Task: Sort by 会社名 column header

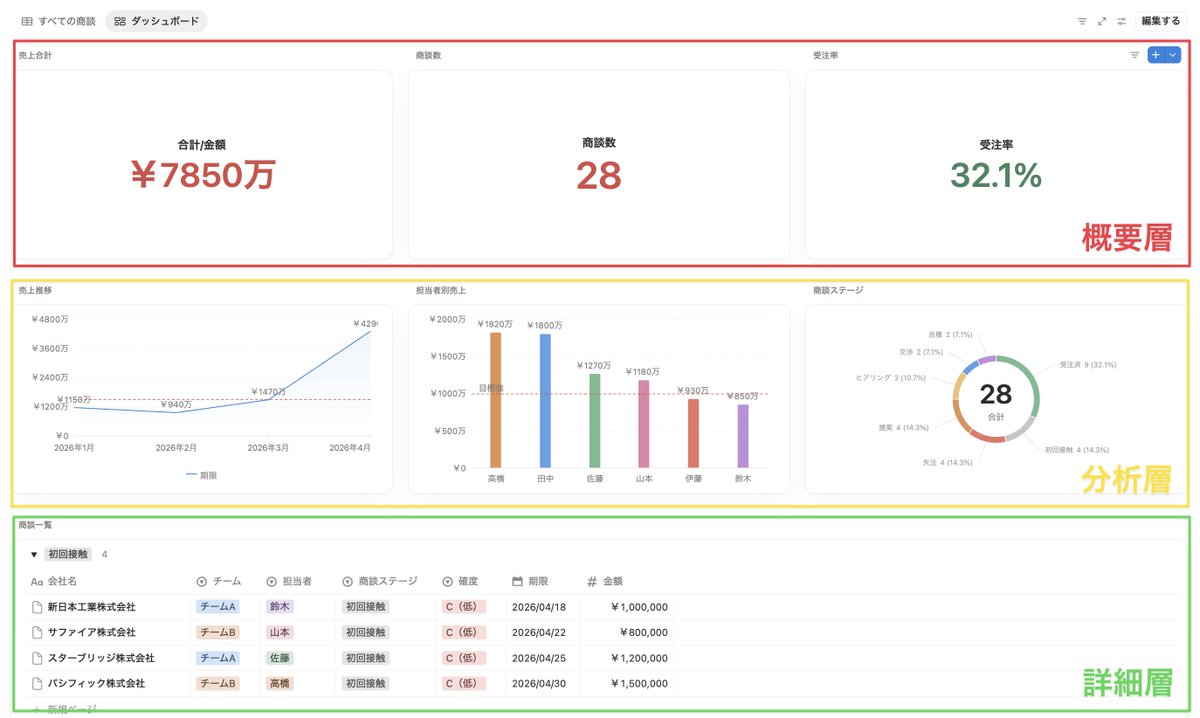Action: click(x=54, y=581)
